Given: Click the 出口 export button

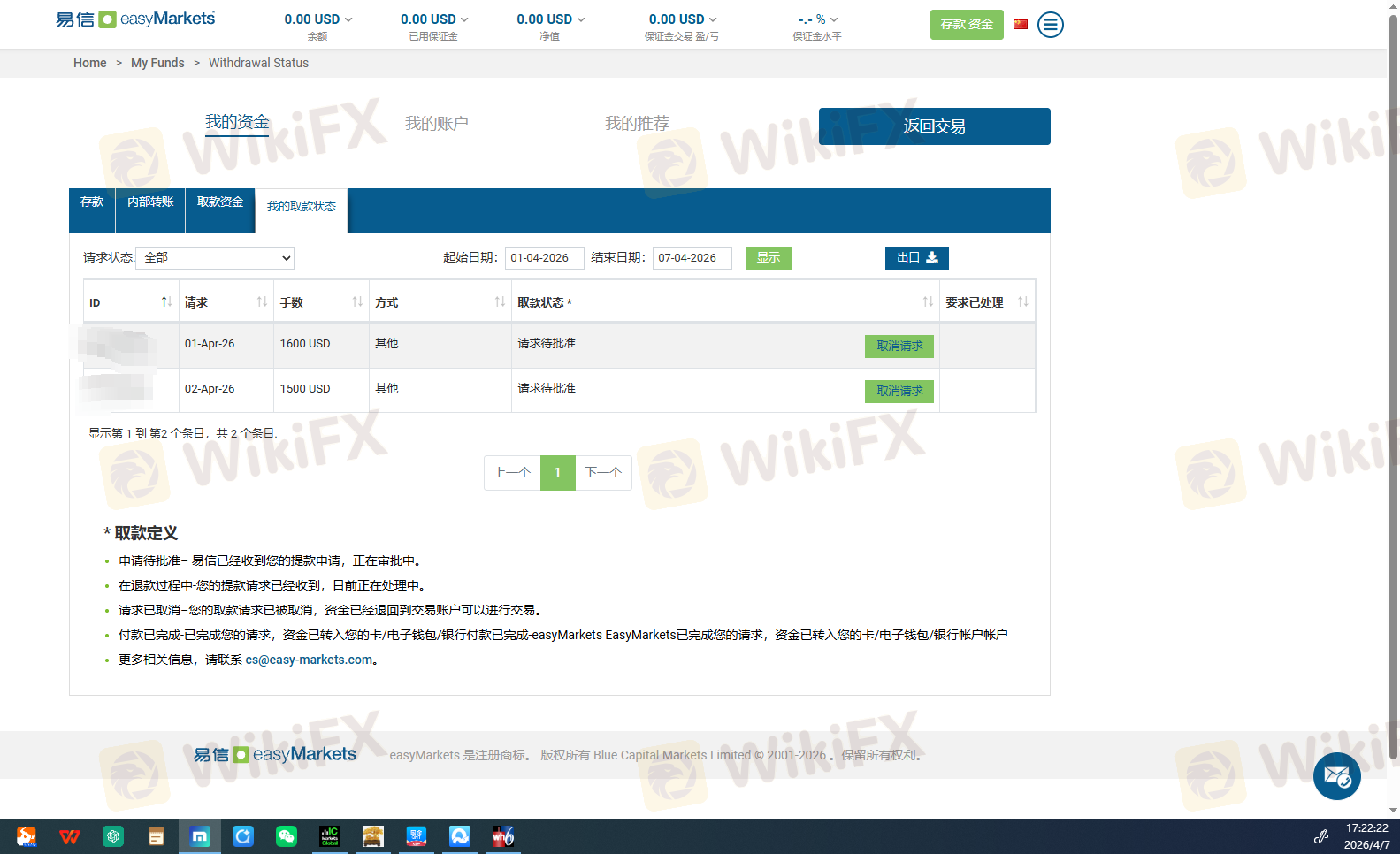Looking at the screenshot, I should 917,258.
